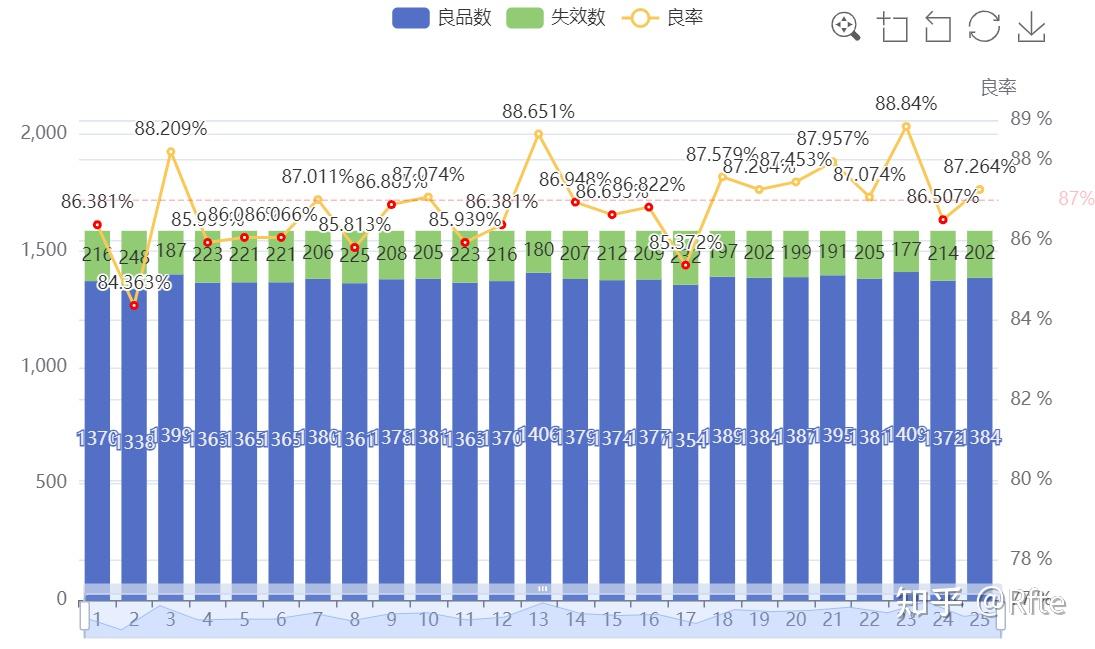
Task: Click the refresh restore chart icon
Action: pyautogui.click(x=984, y=28)
